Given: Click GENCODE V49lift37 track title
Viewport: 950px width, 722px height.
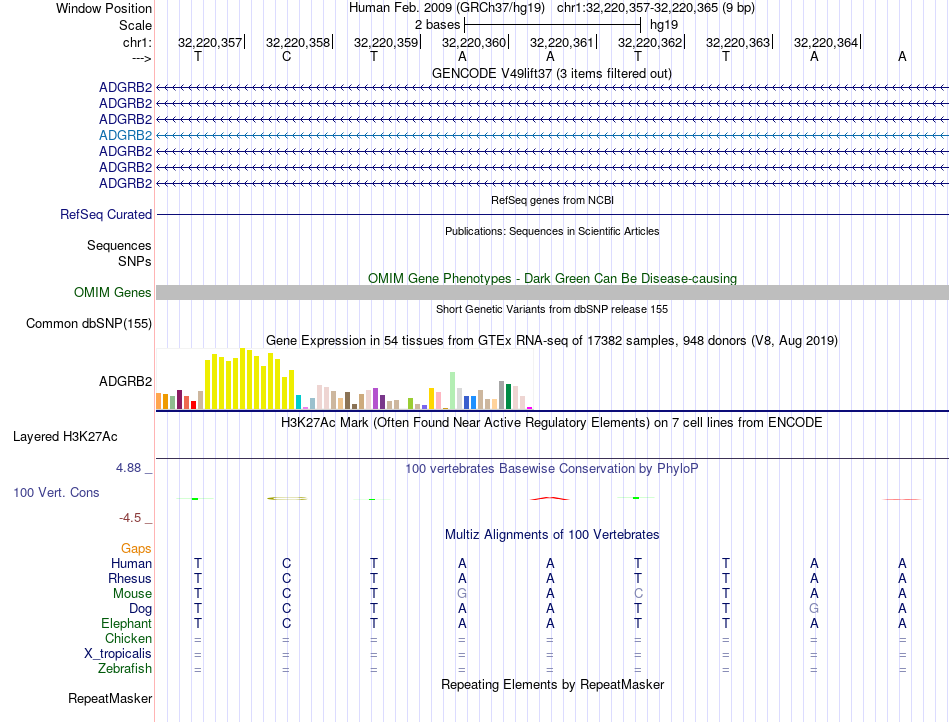Looking at the screenshot, I should click(552, 74).
